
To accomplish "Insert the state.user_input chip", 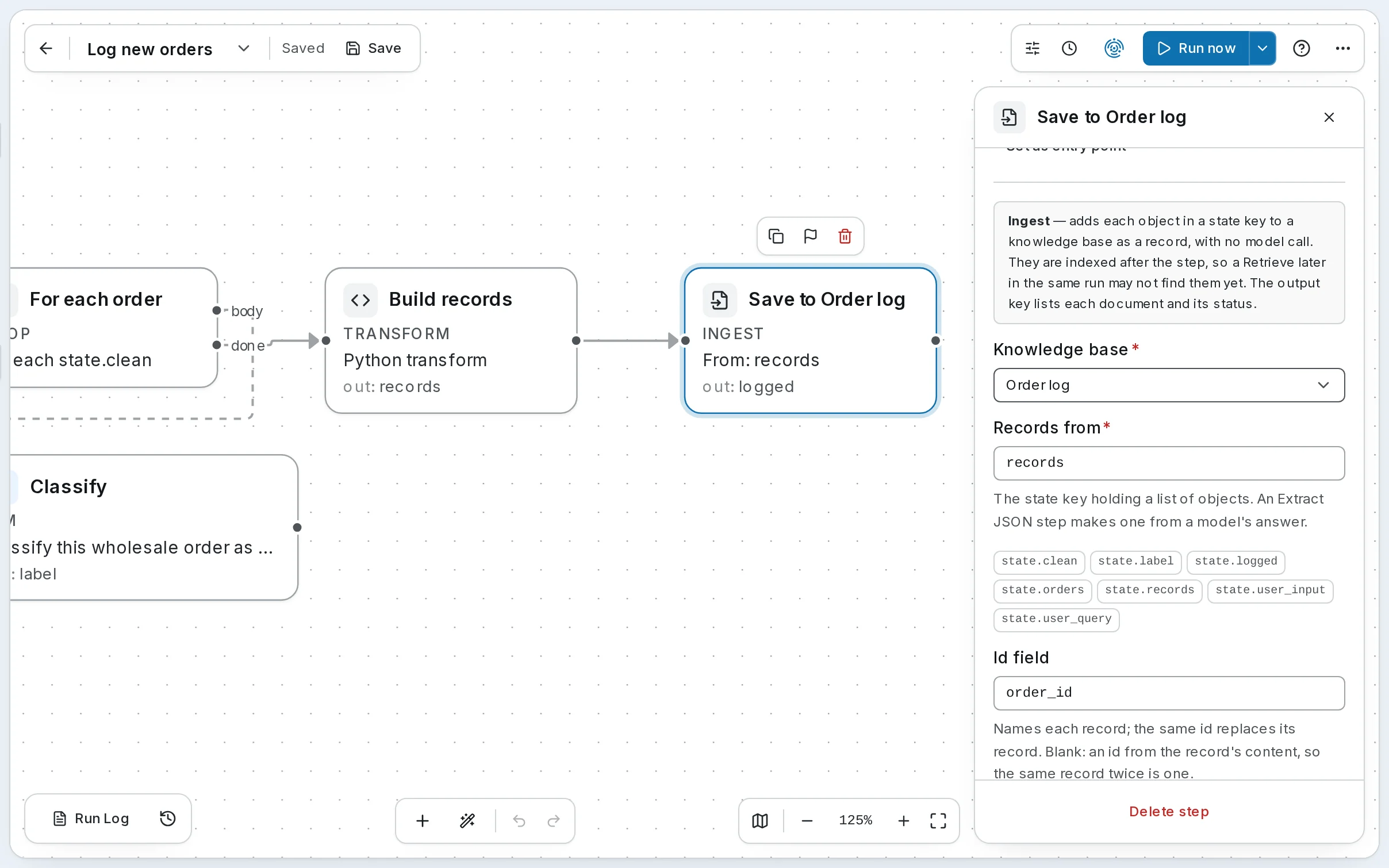I will coord(1270,590).
